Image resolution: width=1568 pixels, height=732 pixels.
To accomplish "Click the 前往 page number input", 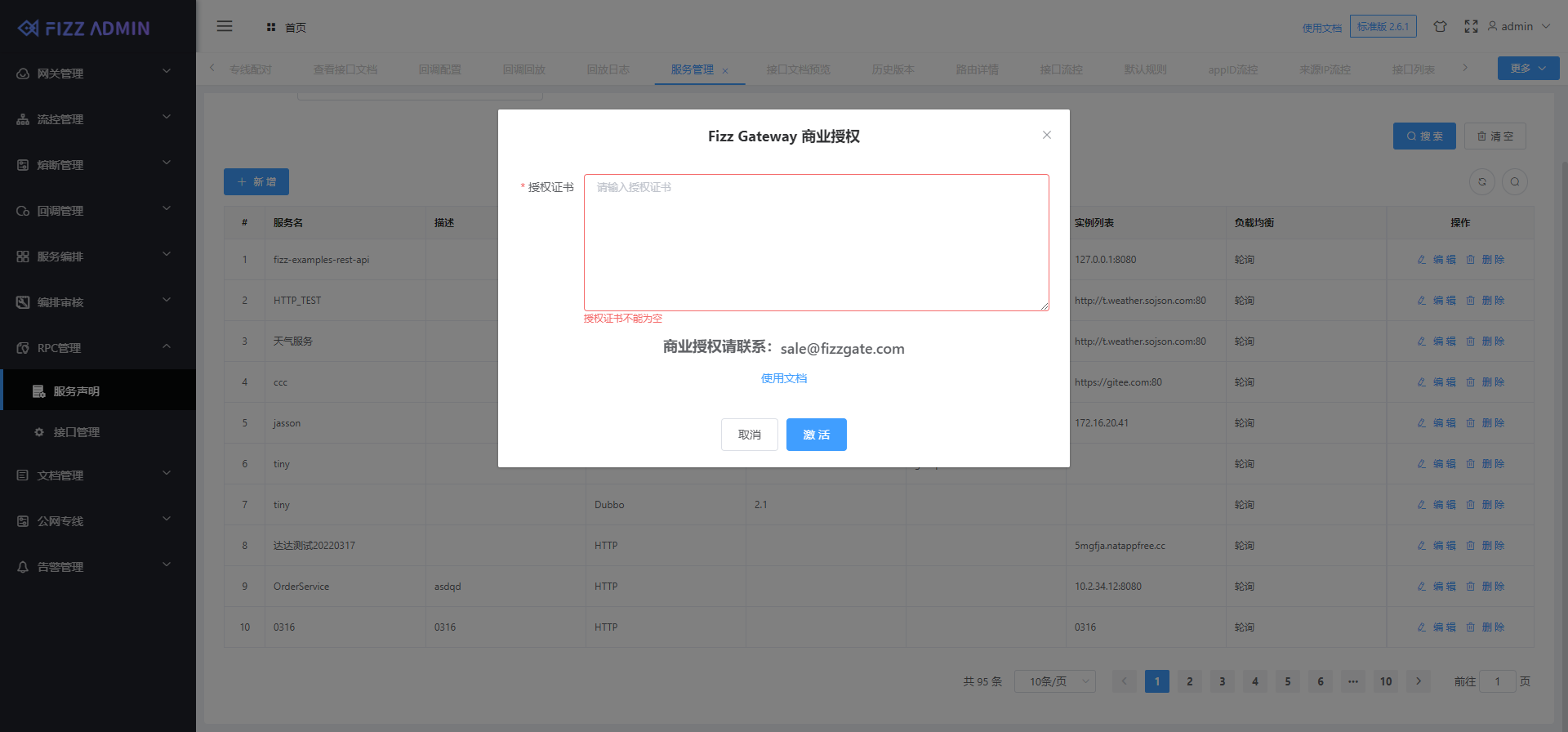I will [x=1497, y=681].
